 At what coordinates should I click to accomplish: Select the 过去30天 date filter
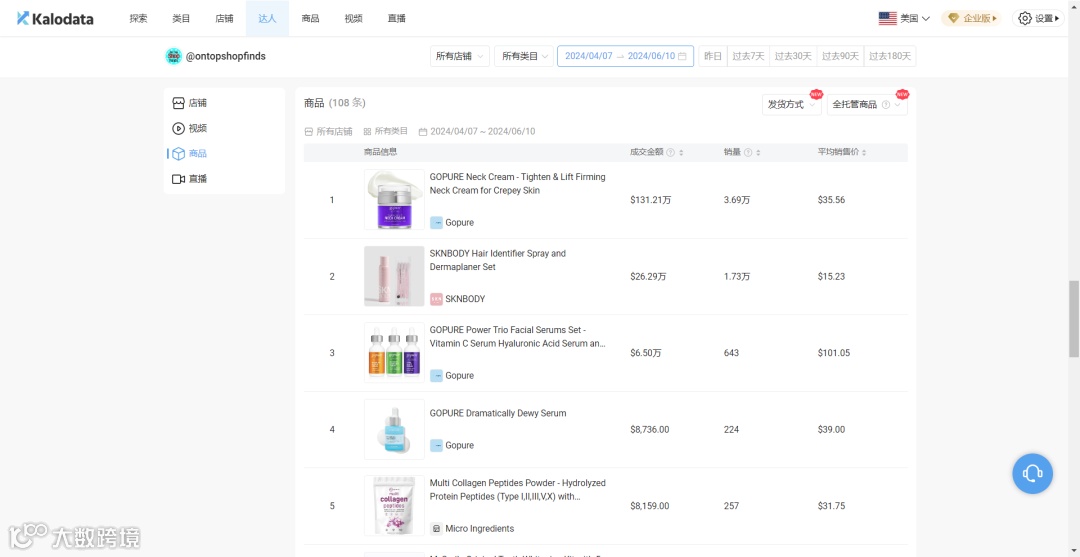point(793,56)
